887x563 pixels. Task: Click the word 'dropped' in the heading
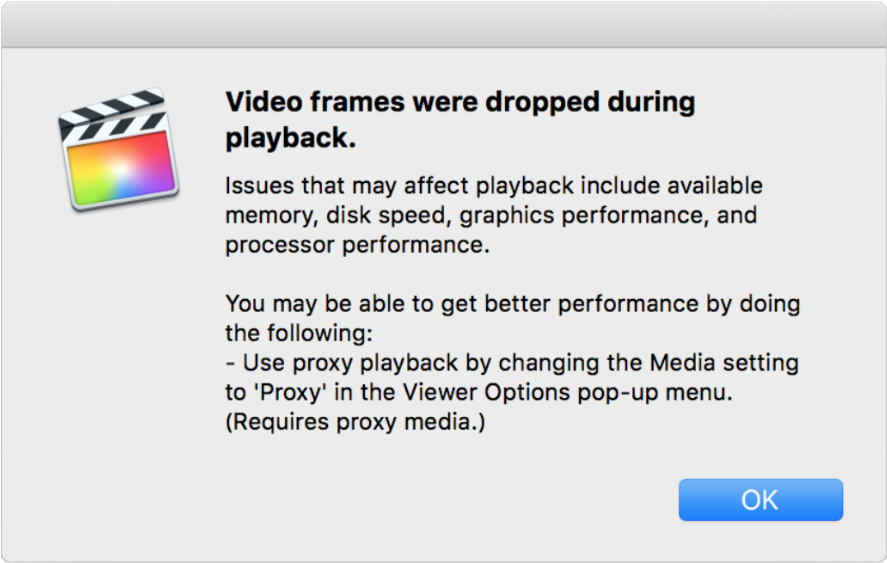542,102
